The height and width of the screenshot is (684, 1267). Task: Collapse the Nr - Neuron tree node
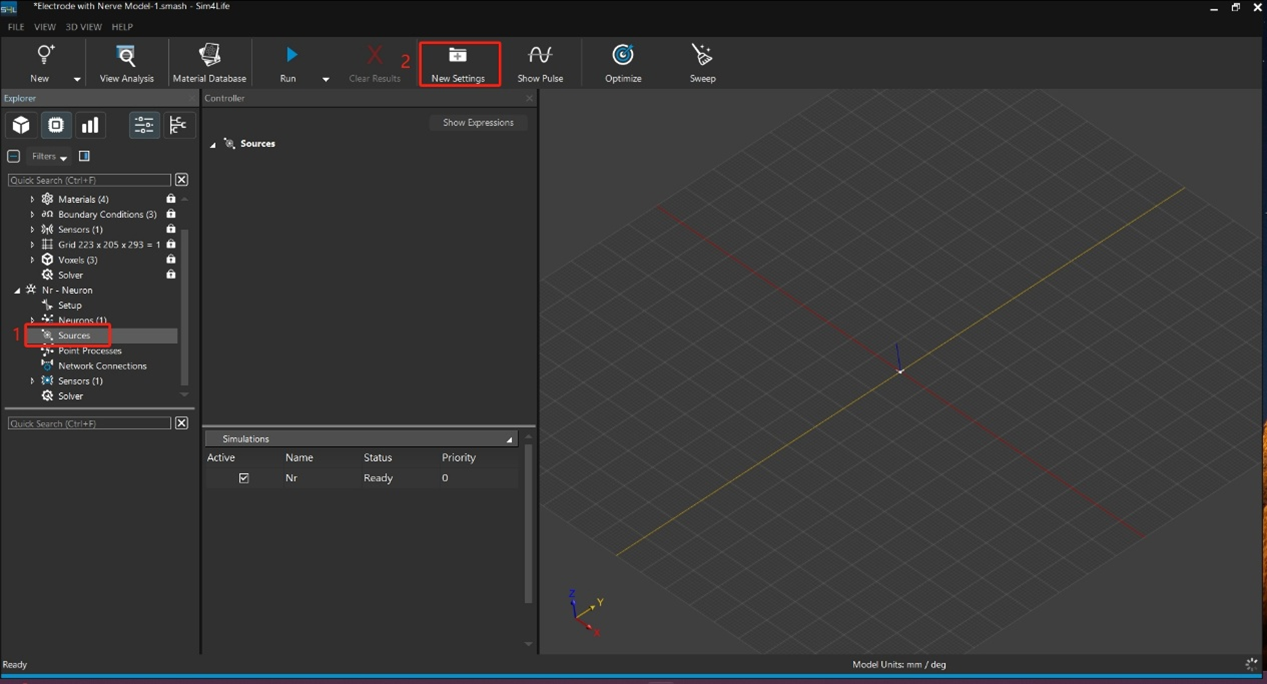coord(17,290)
